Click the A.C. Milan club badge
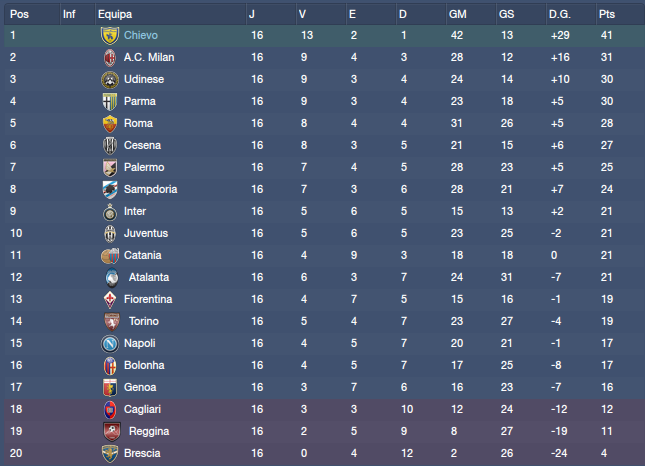645x466 pixels. (110, 57)
